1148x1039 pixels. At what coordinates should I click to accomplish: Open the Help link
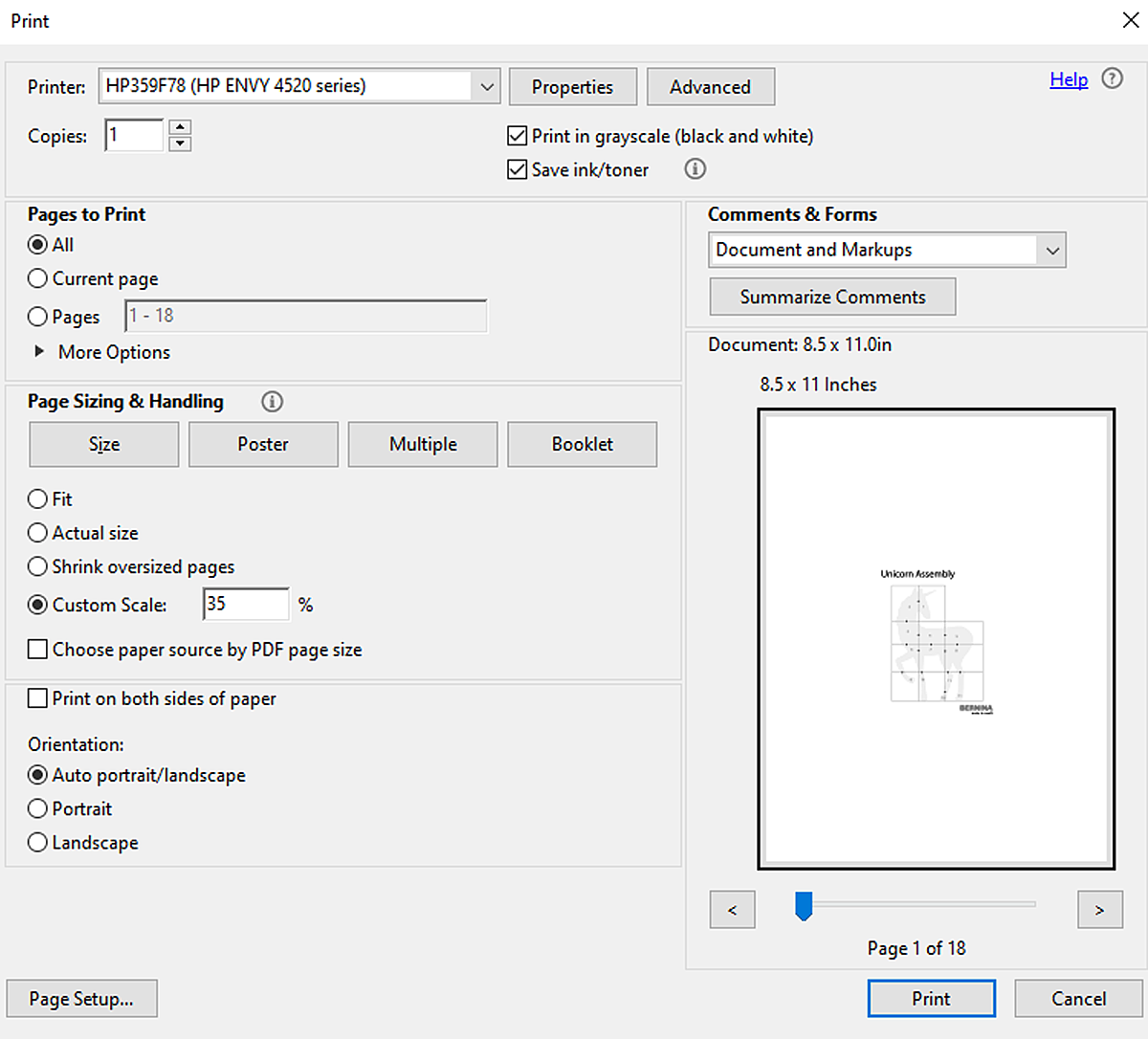pos(1069,79)
